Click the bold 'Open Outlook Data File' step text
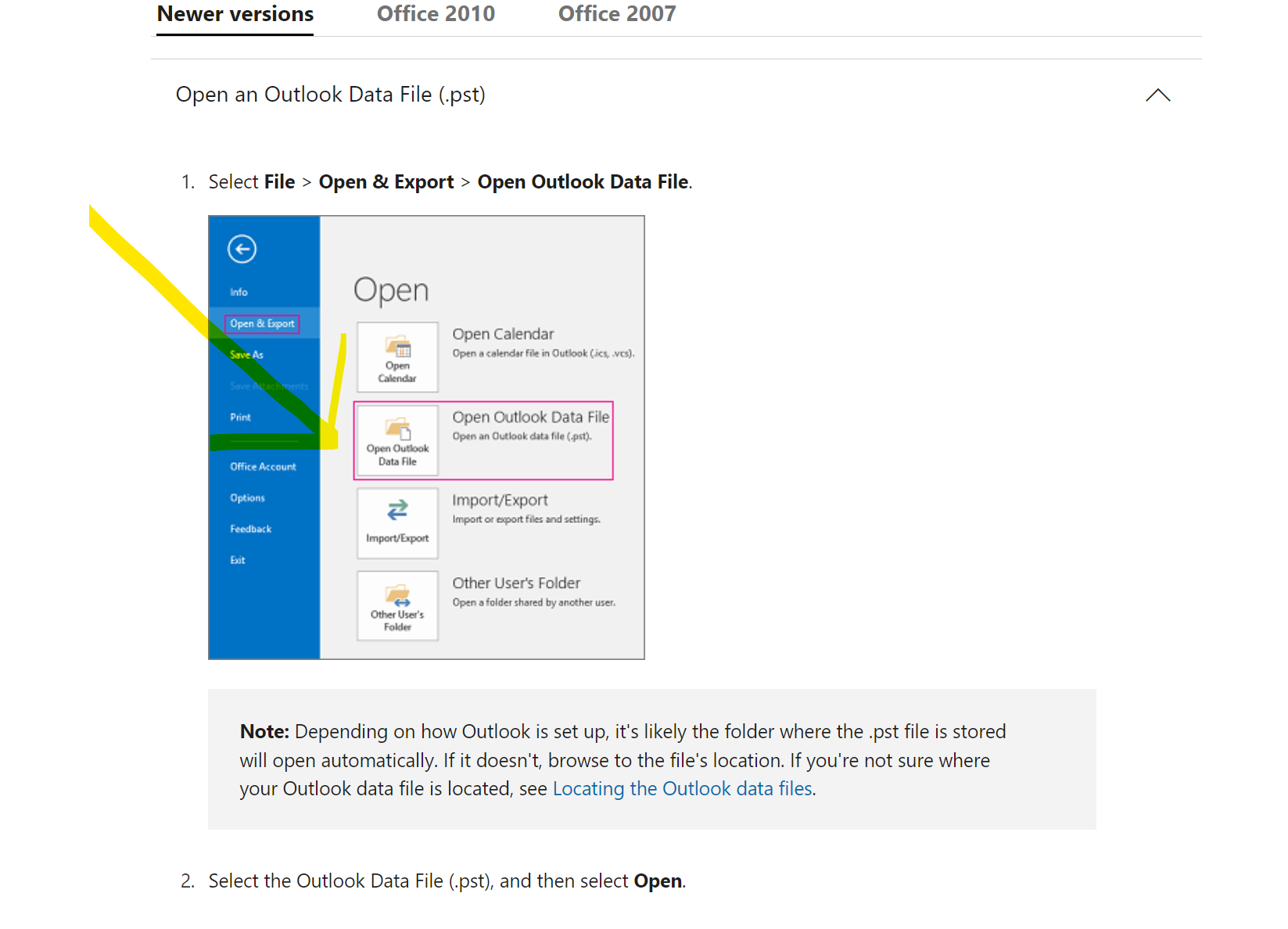1288x929 pixels. pyautogui.click(x=583, y=182)
